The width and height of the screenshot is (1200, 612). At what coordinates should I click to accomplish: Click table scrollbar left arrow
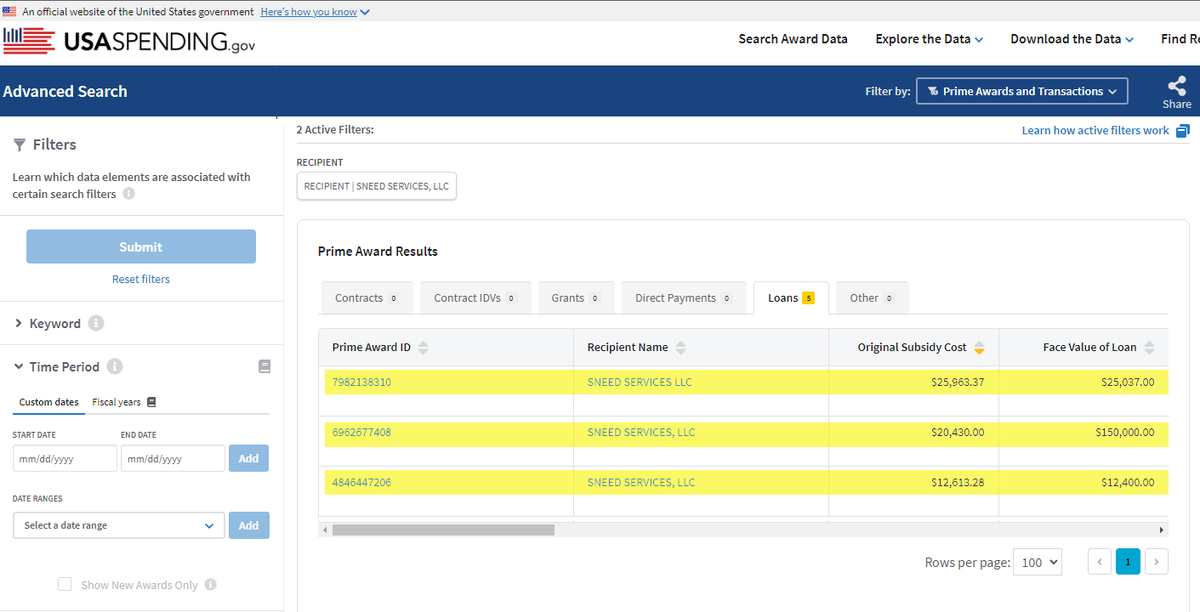click(324, 529)
